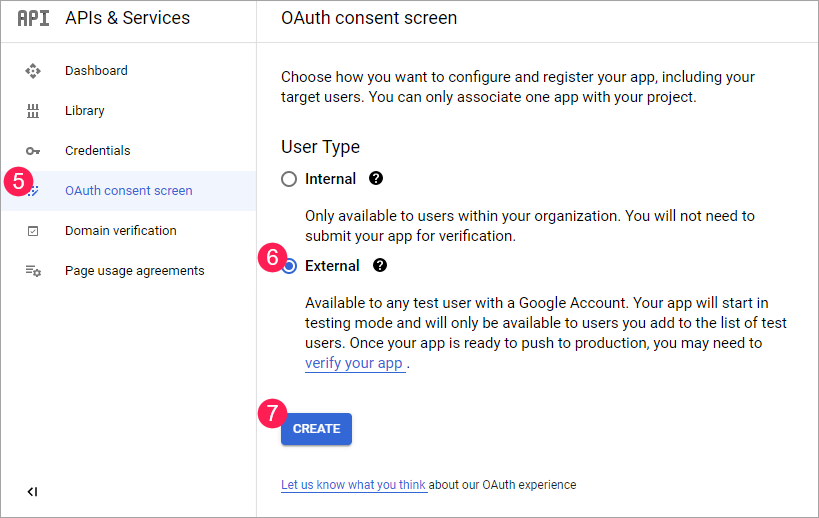Open the Credentials text label in navigation

98,151
